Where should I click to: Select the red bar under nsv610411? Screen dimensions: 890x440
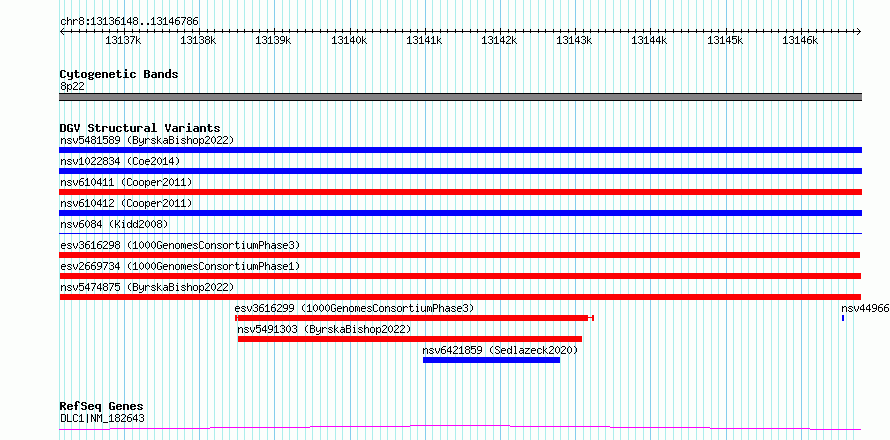460,192
